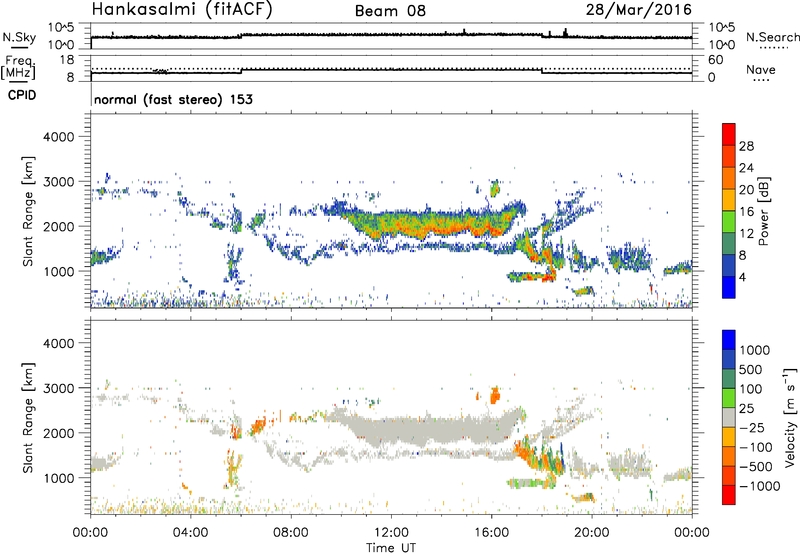
Task: Click the 'N.Sky' legend label
Action: pos(19,37)
